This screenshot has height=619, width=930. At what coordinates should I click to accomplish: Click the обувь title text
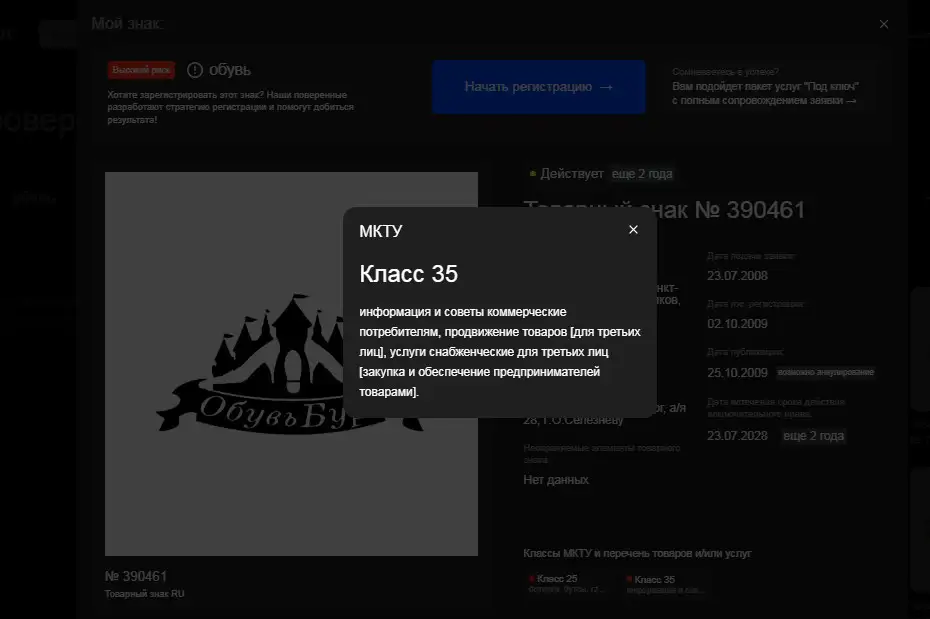pos(230,70)
